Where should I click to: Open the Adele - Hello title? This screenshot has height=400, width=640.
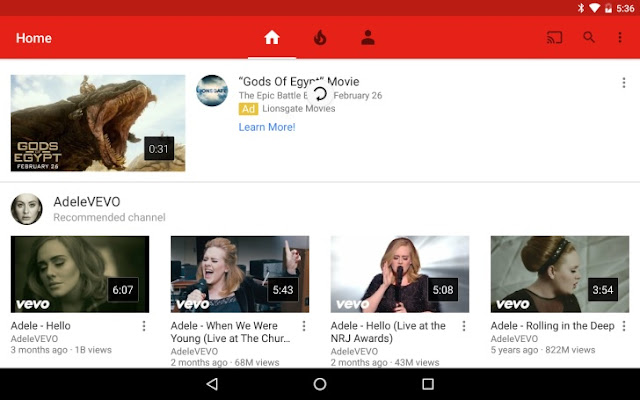tap(41, 326)
